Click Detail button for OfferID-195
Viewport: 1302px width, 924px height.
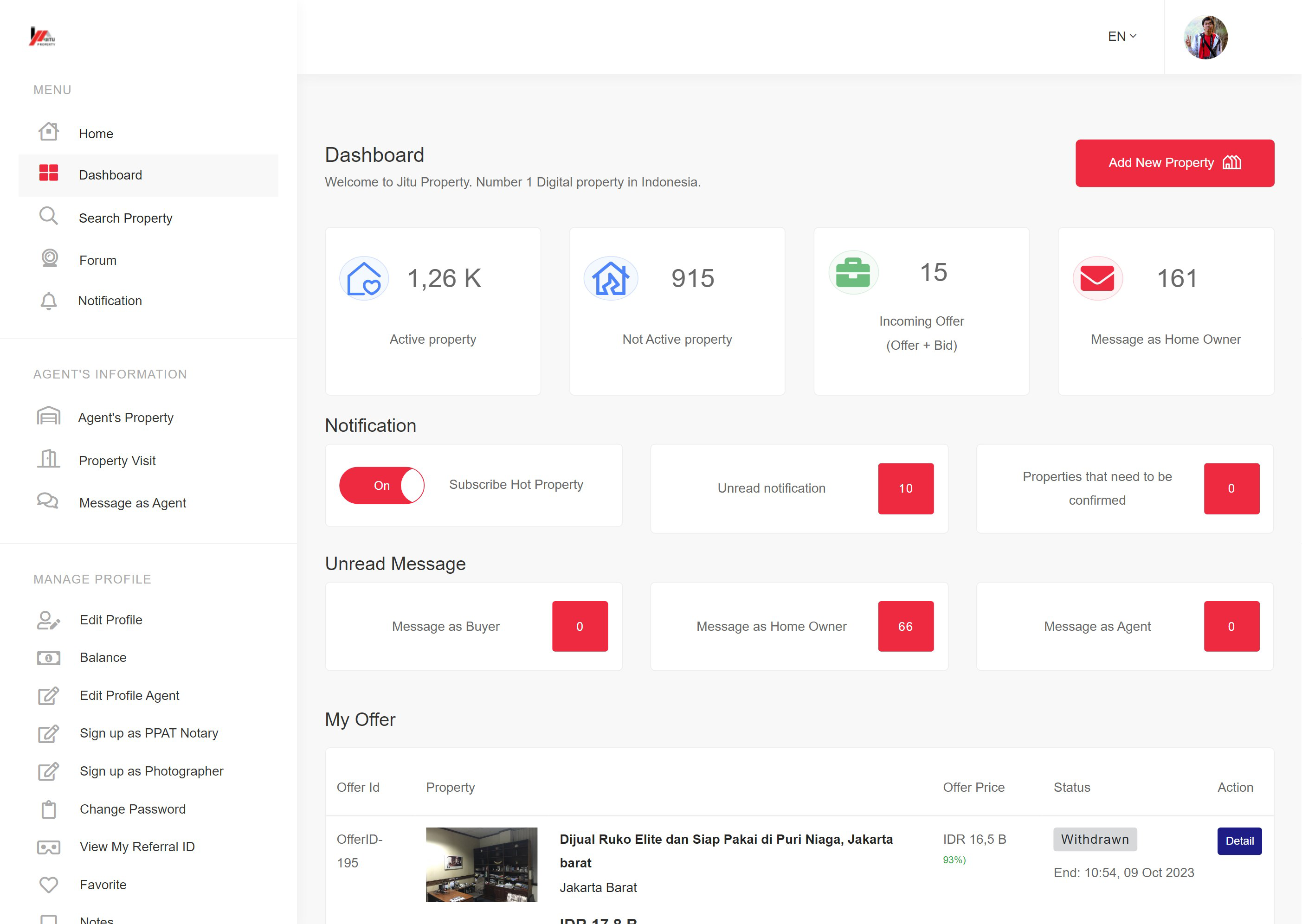(x=1239, y=841)
